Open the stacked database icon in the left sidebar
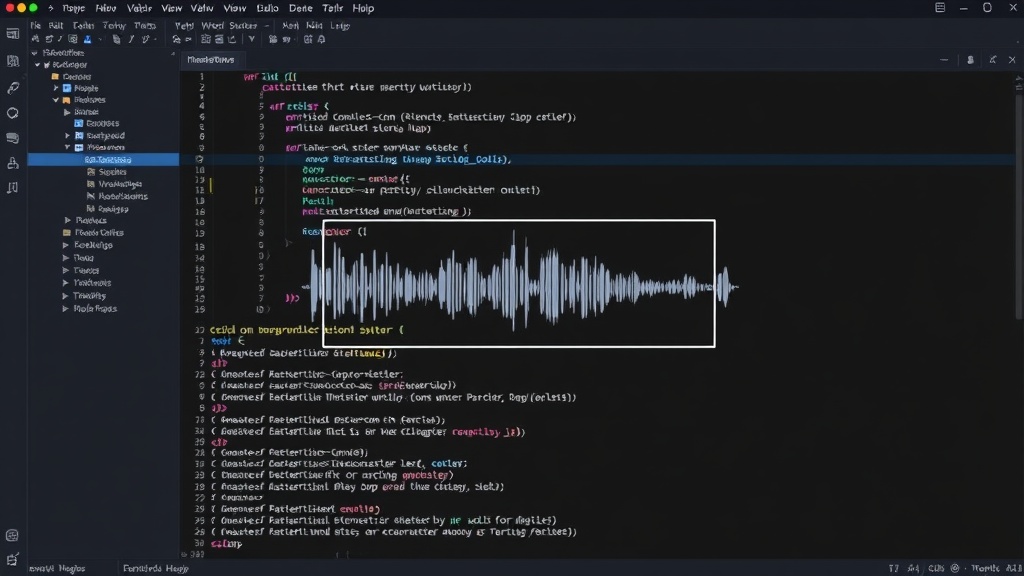This screenshot has width=1024, height=576. tap(12, 138)
